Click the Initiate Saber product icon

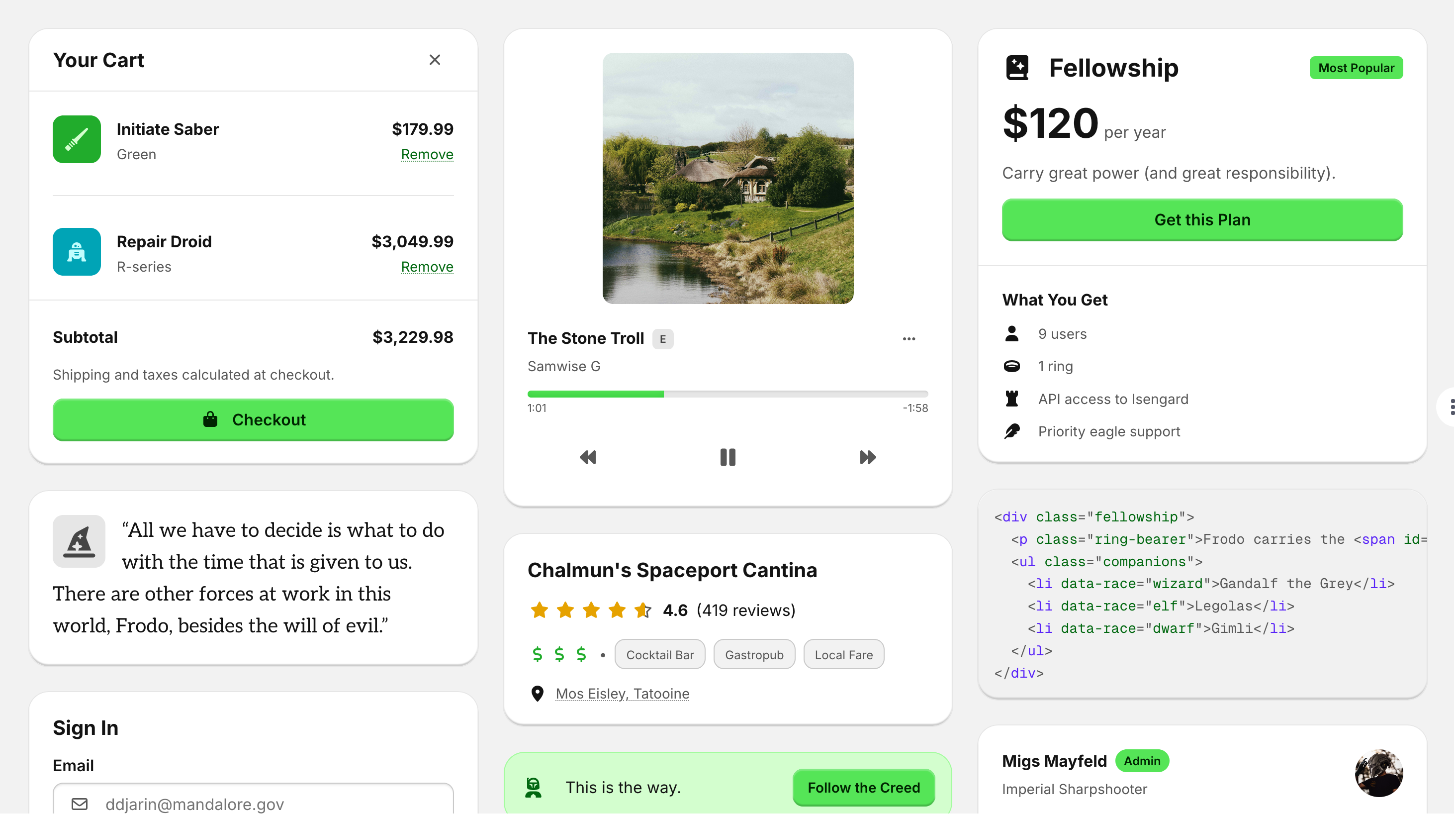[77, 140]
